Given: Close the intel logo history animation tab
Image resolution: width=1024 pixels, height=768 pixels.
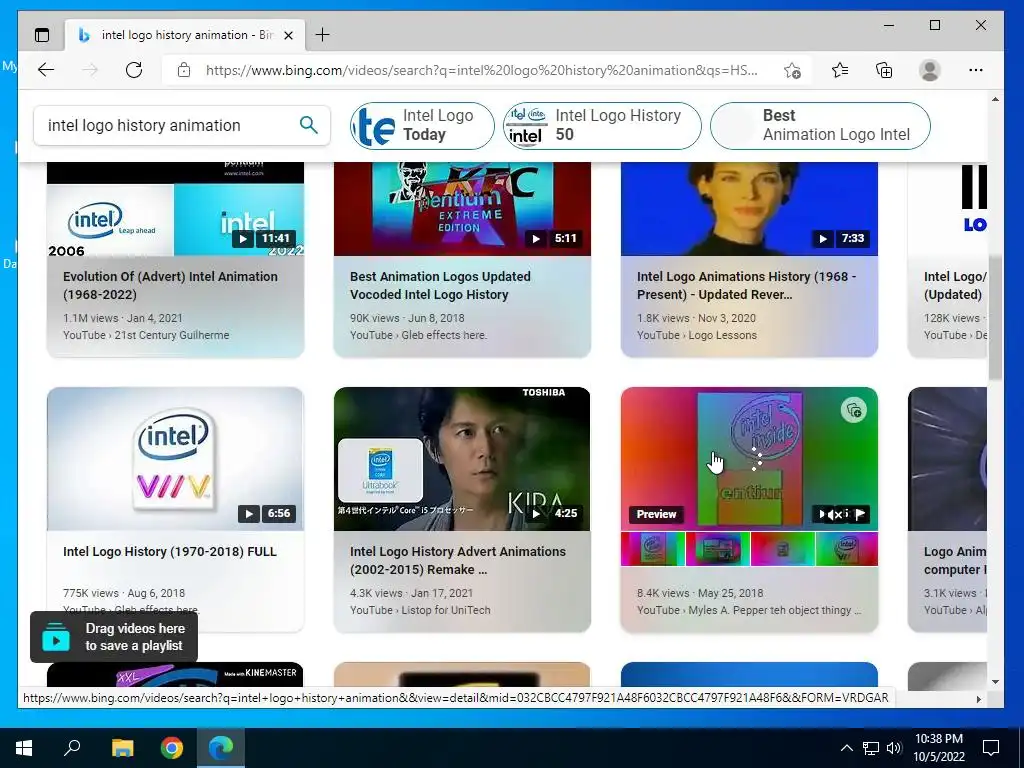Looking at the screenshot, I should (x=288, y=35).
